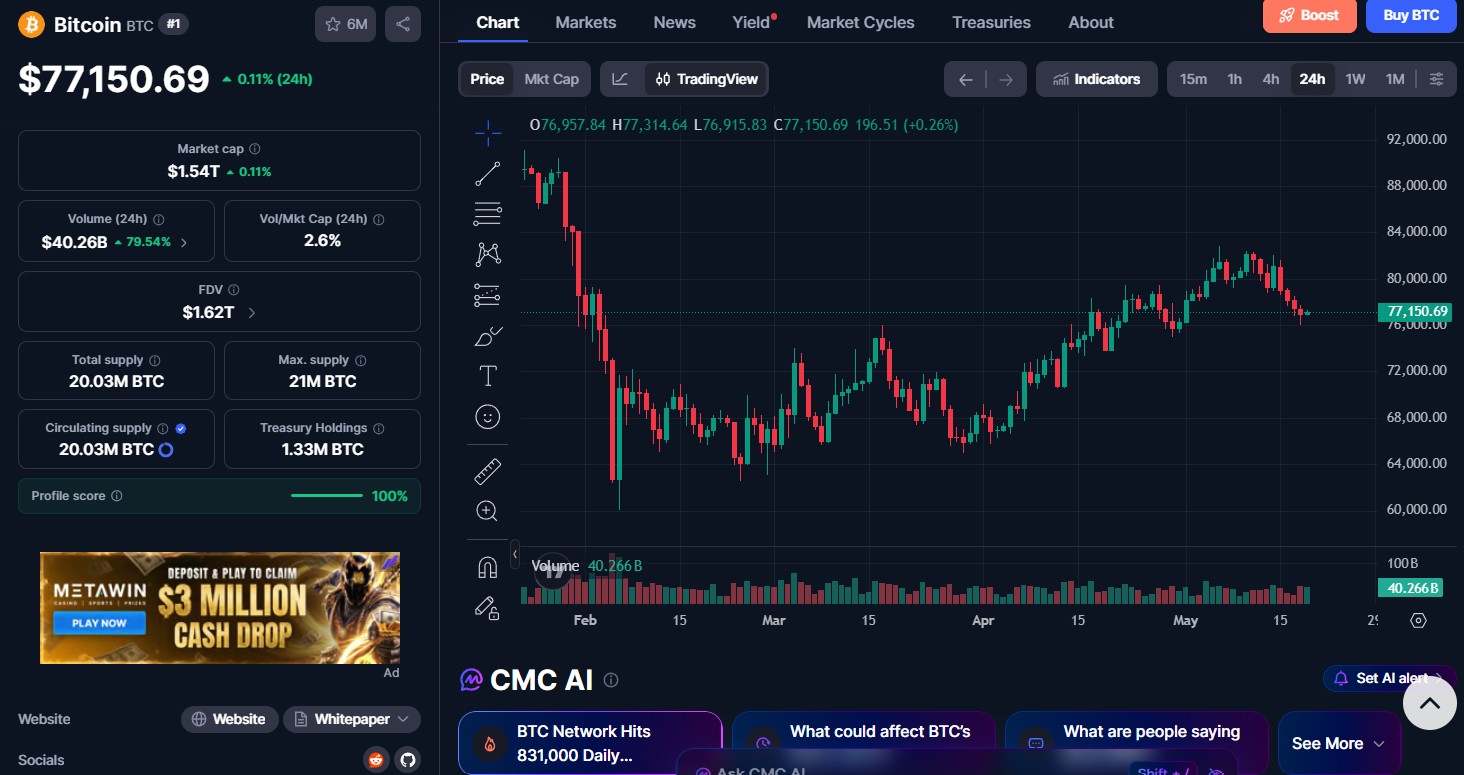Open the forecasting and measurement tool
This screenshot has height=775, width=1464.
click(488, 295)
